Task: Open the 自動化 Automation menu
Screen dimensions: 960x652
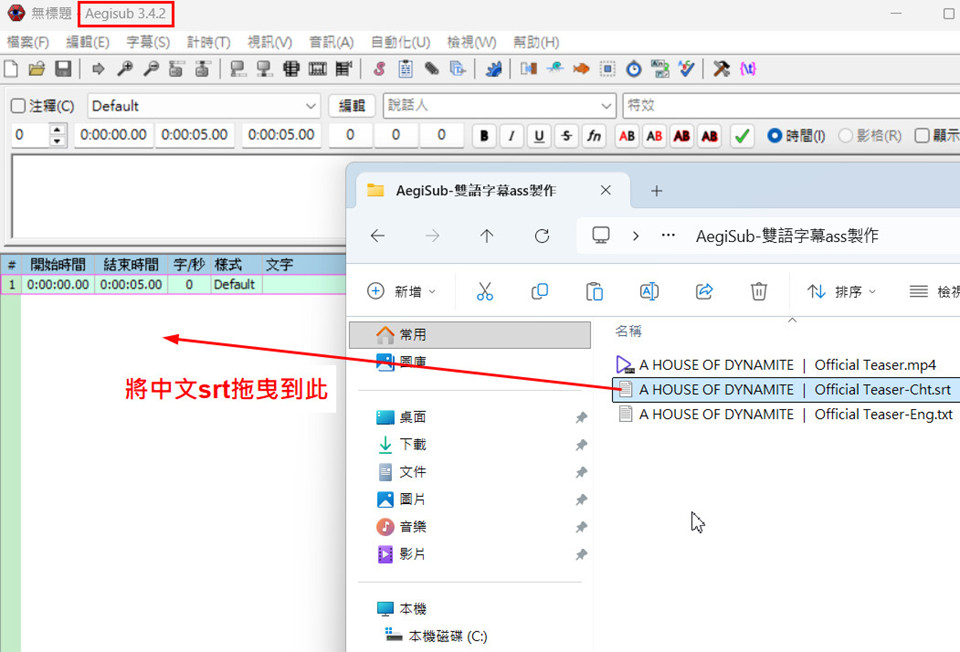Action: click(x=400, y=42)
